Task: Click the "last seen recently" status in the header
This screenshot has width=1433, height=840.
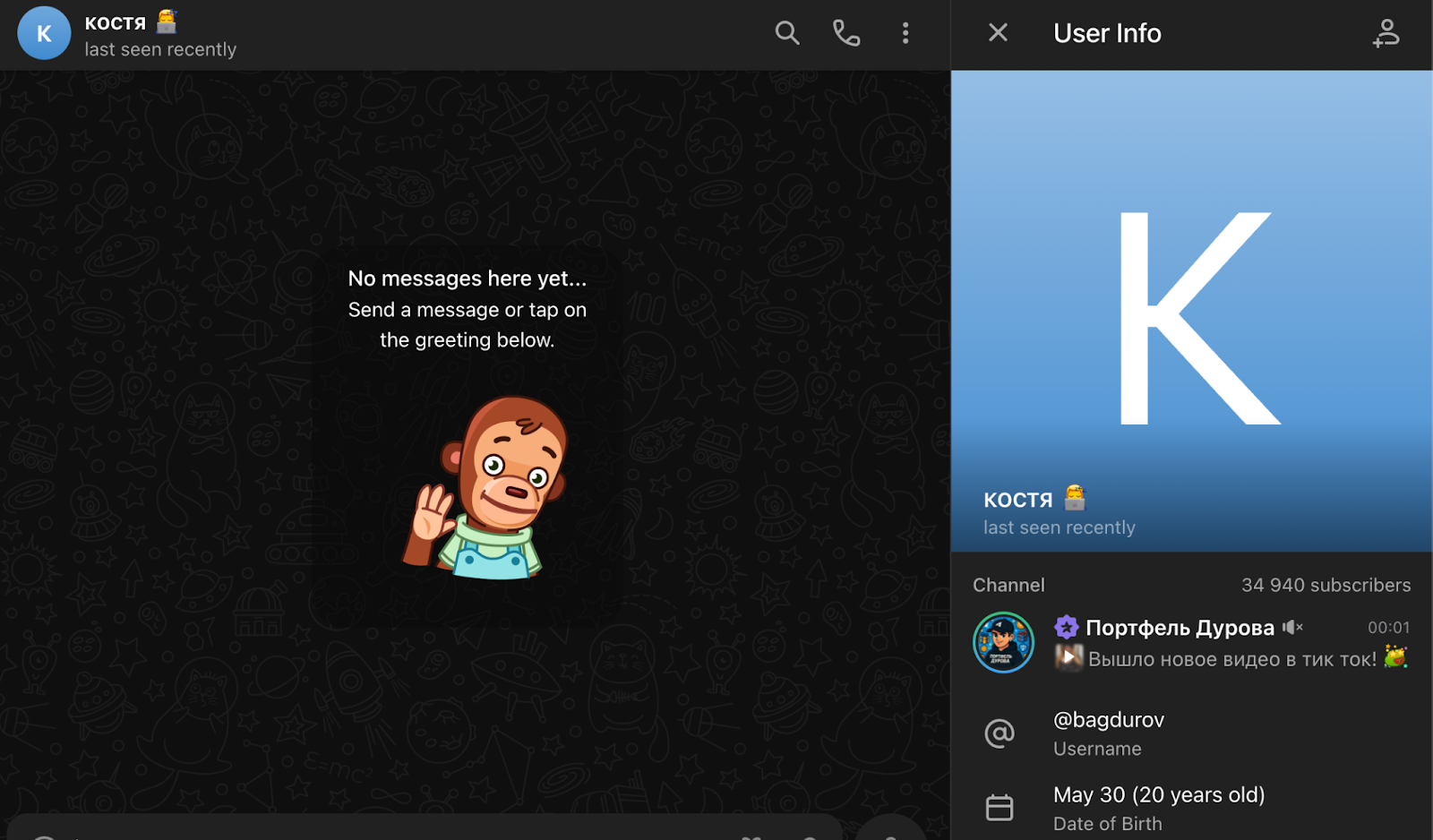Action: click(x=160, y=49)
